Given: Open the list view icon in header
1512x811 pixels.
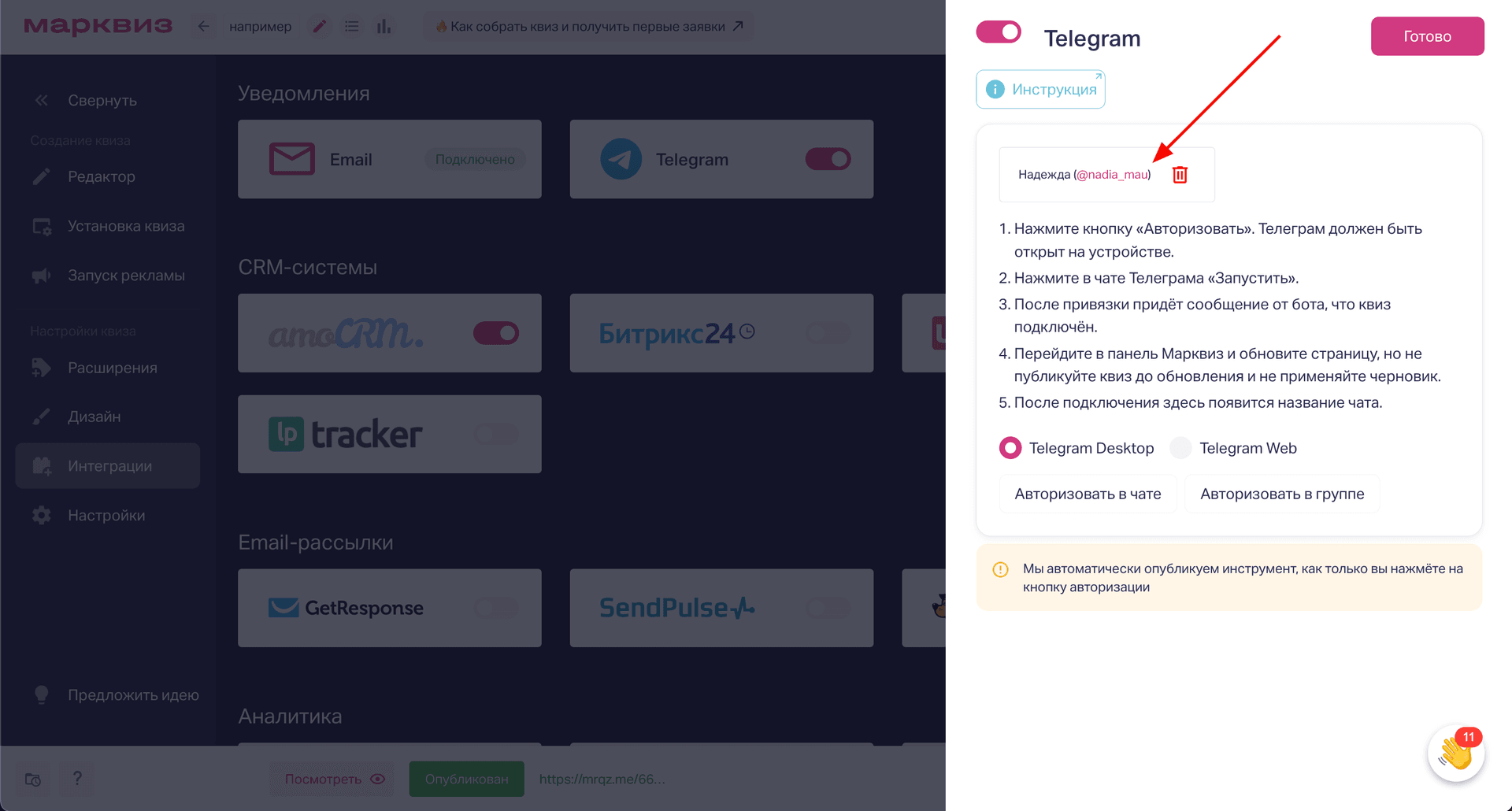Looking at the screenshot, I should (x=352, y=27).
